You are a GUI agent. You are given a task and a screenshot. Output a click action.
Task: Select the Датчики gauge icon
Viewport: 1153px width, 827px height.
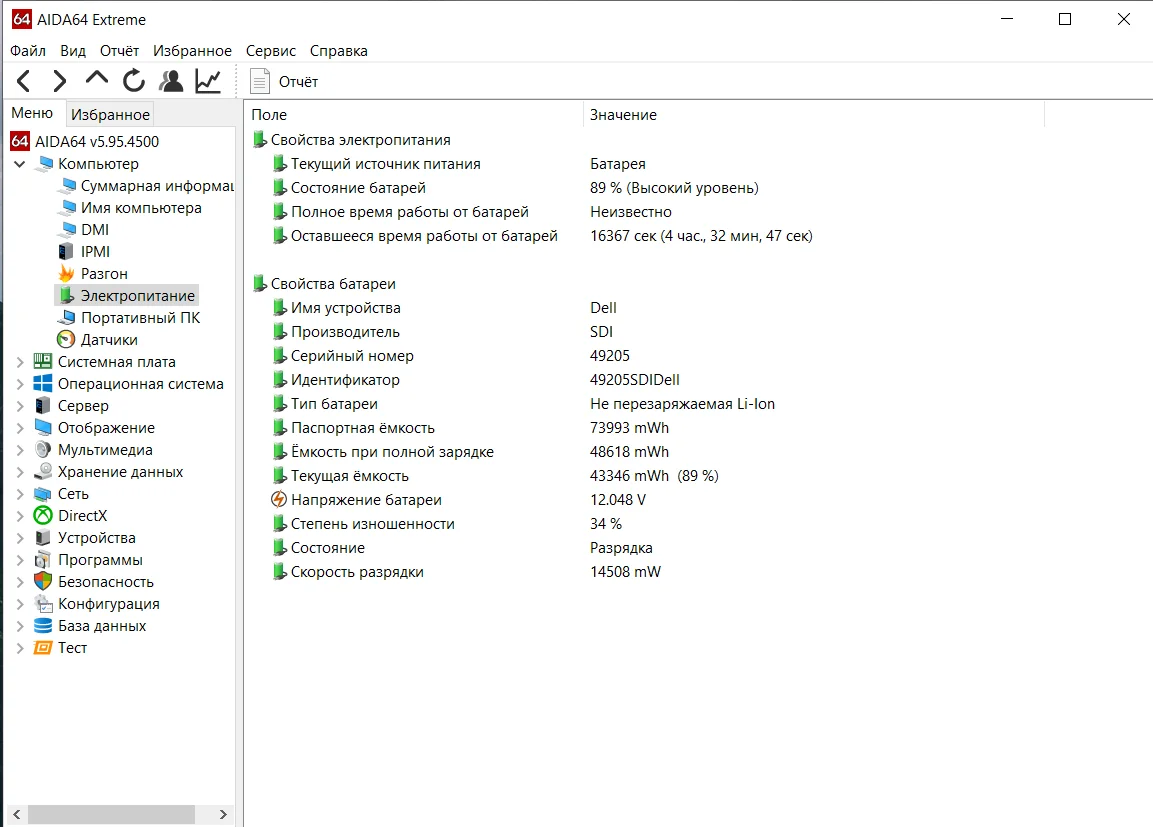click(x=66, y=340)
